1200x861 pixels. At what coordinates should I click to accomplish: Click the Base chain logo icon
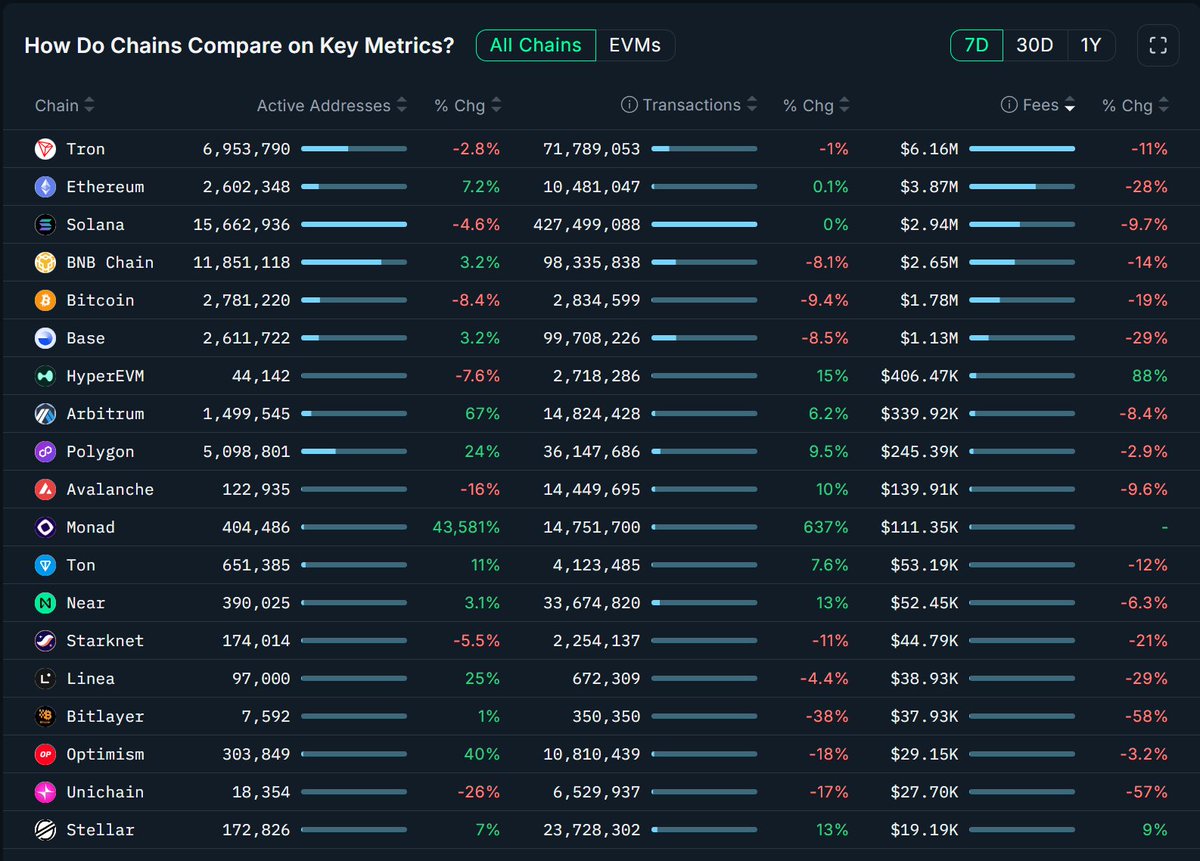[45, 338]
